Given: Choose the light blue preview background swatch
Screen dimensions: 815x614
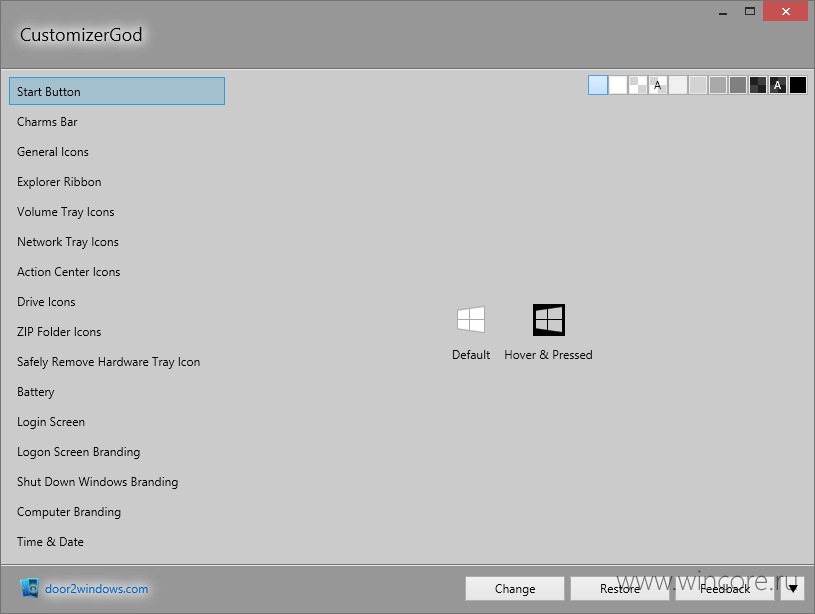Looking at the screenshot, I should pyautogui.click(x=598, y=85).
